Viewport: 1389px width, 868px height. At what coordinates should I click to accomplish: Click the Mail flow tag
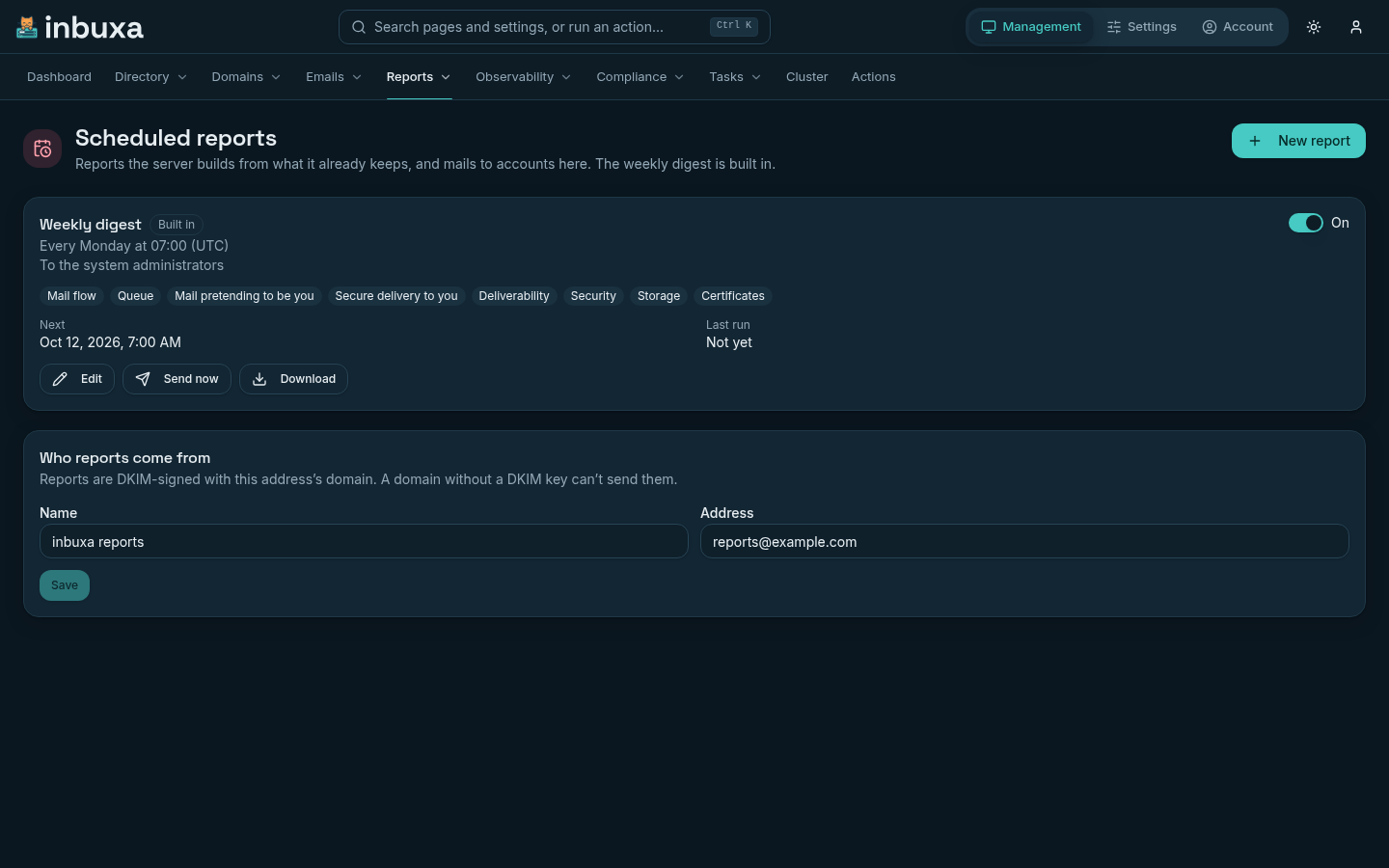[x=71, y=296]
